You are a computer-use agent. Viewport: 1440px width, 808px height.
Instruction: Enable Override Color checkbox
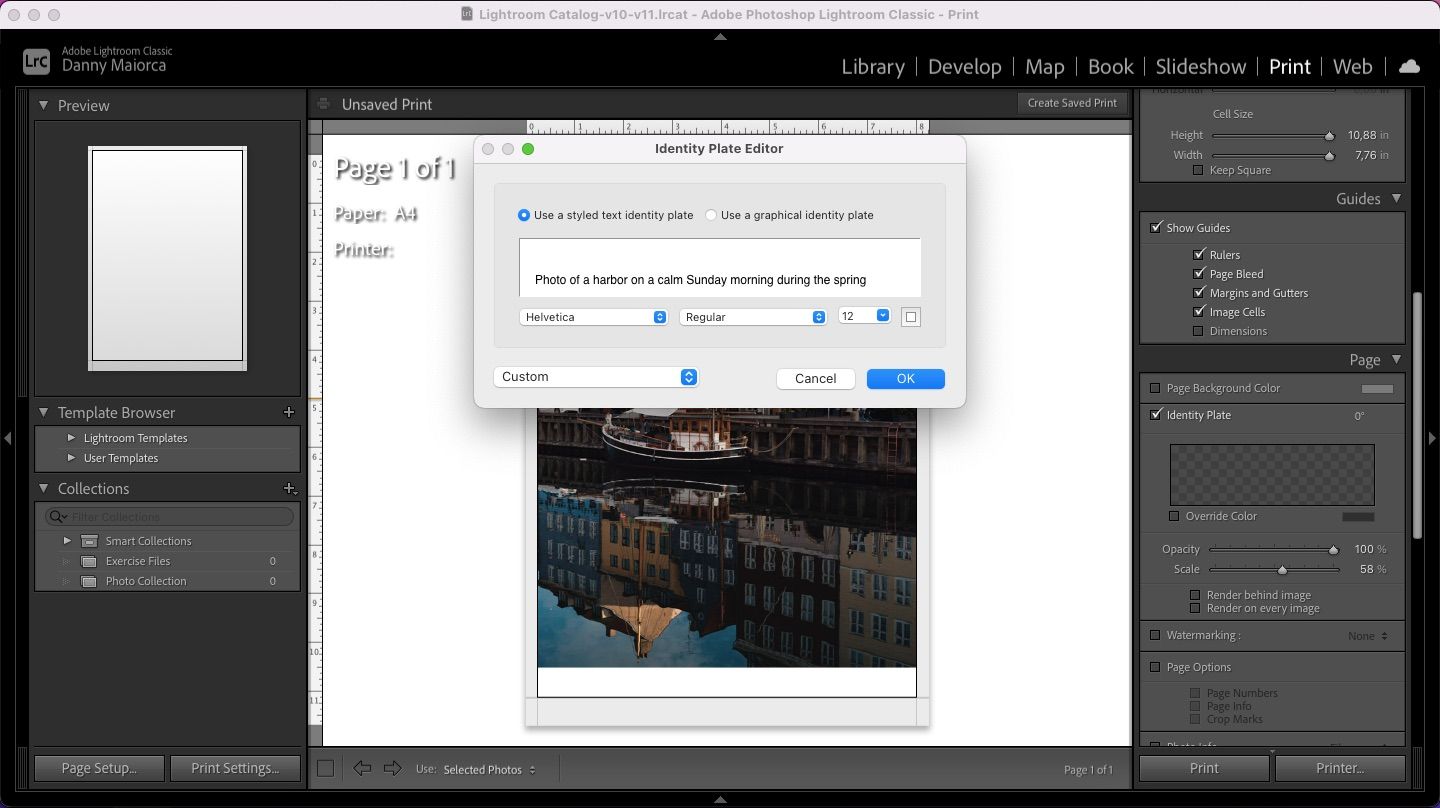(1174, 516)
